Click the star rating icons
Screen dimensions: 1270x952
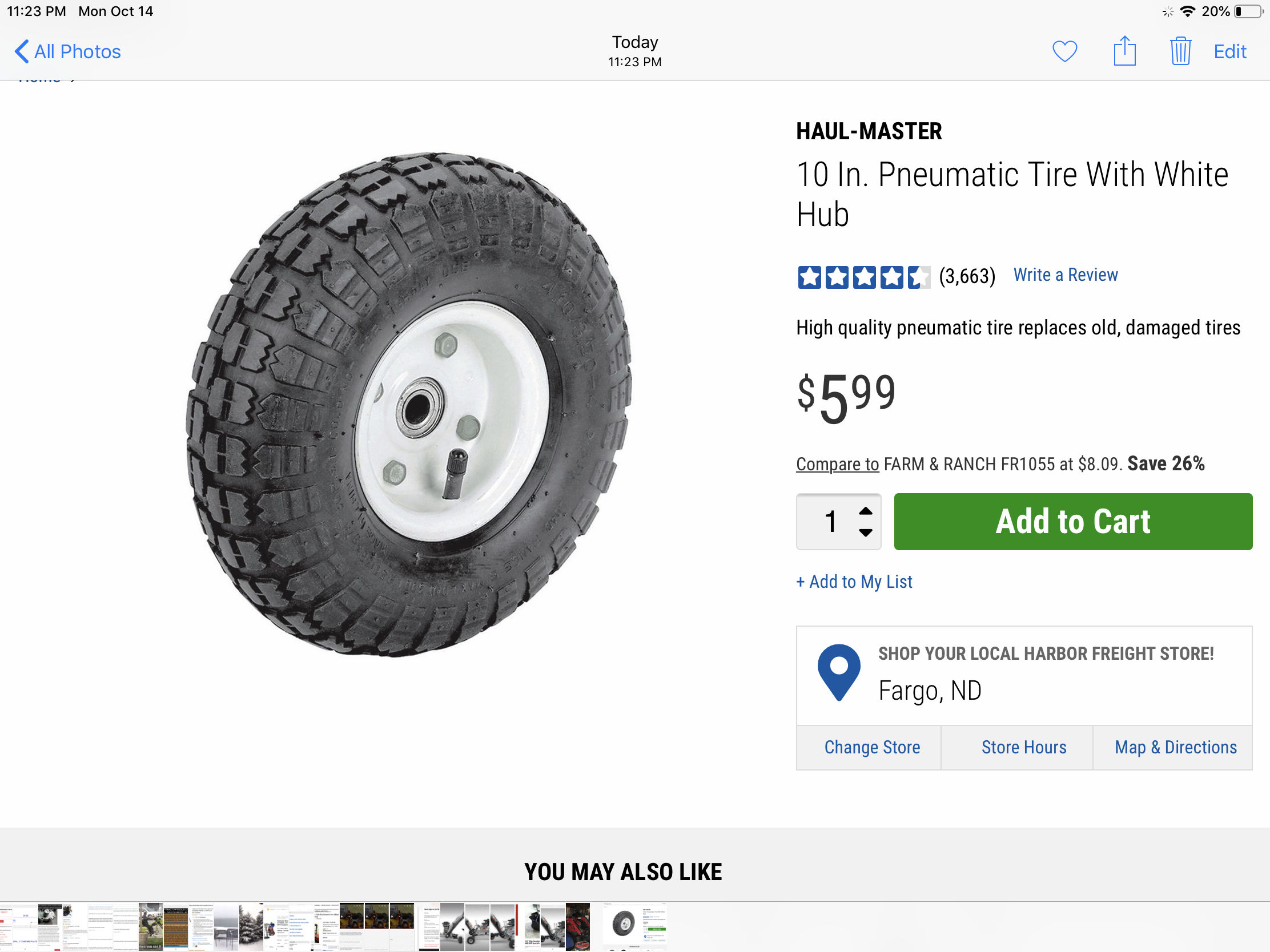[863, 277]
